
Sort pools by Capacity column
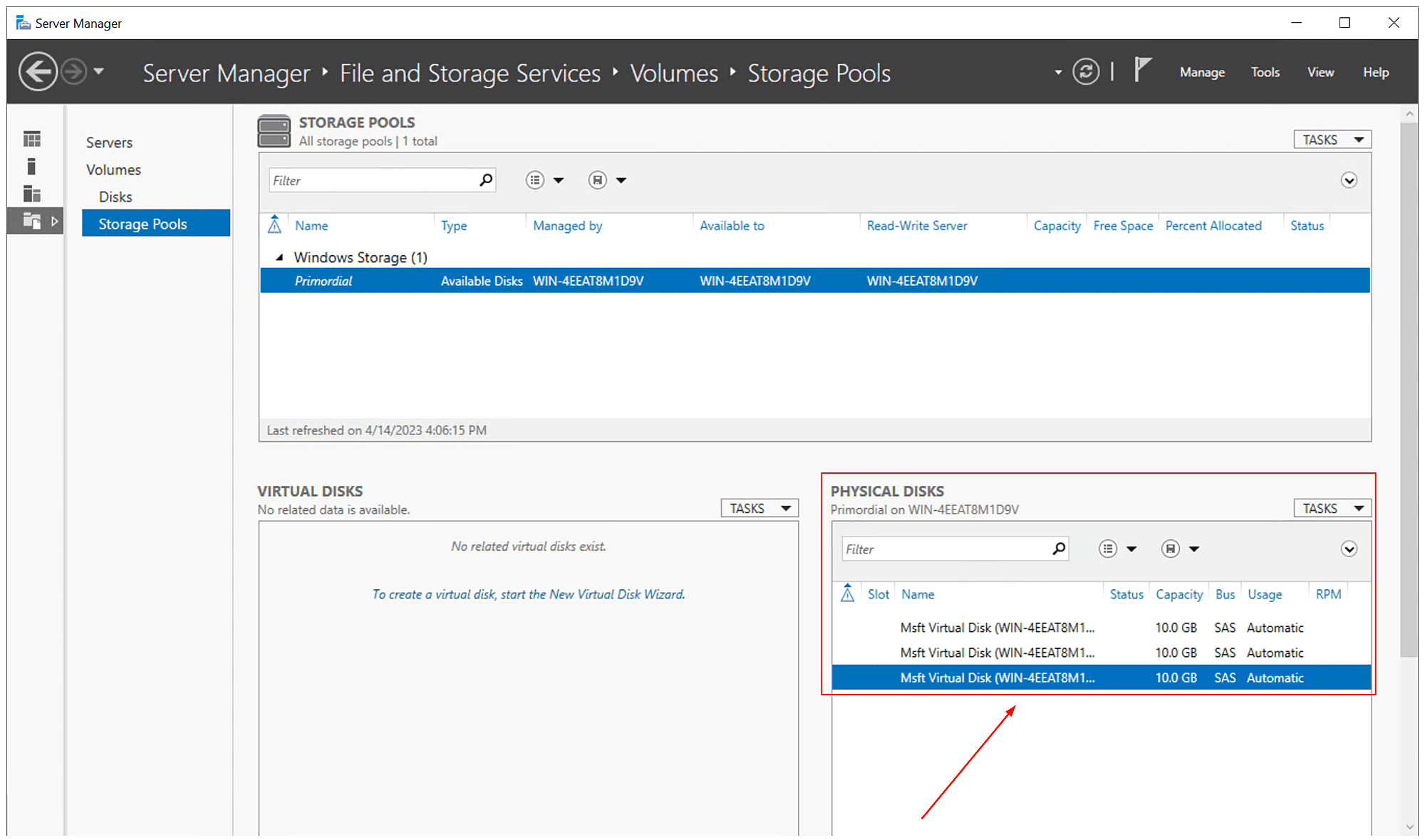click(x=1057, y=226)
